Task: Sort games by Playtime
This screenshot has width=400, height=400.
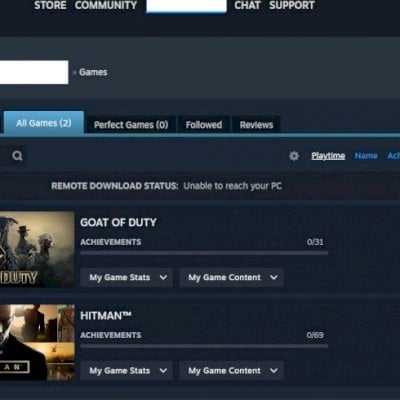Action: pos(328,156)
